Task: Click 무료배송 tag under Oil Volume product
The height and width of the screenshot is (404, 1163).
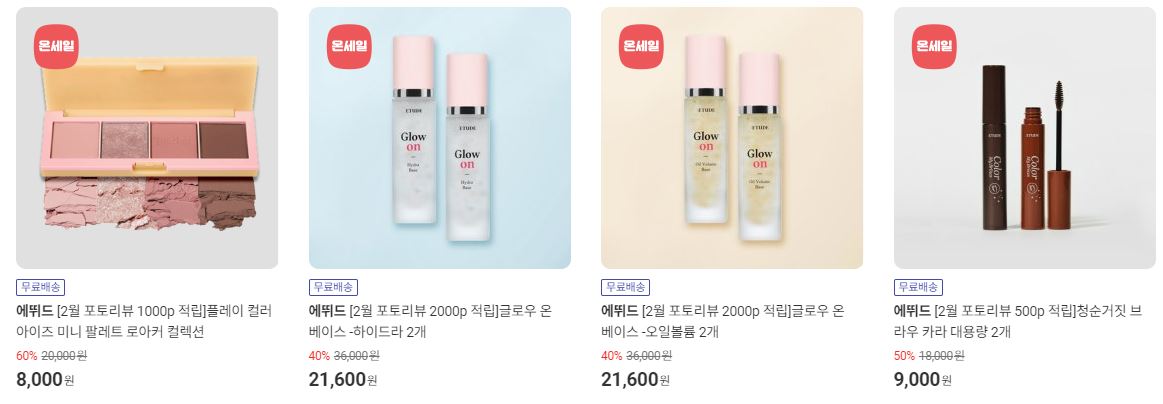Action: [x=625, y=288]
